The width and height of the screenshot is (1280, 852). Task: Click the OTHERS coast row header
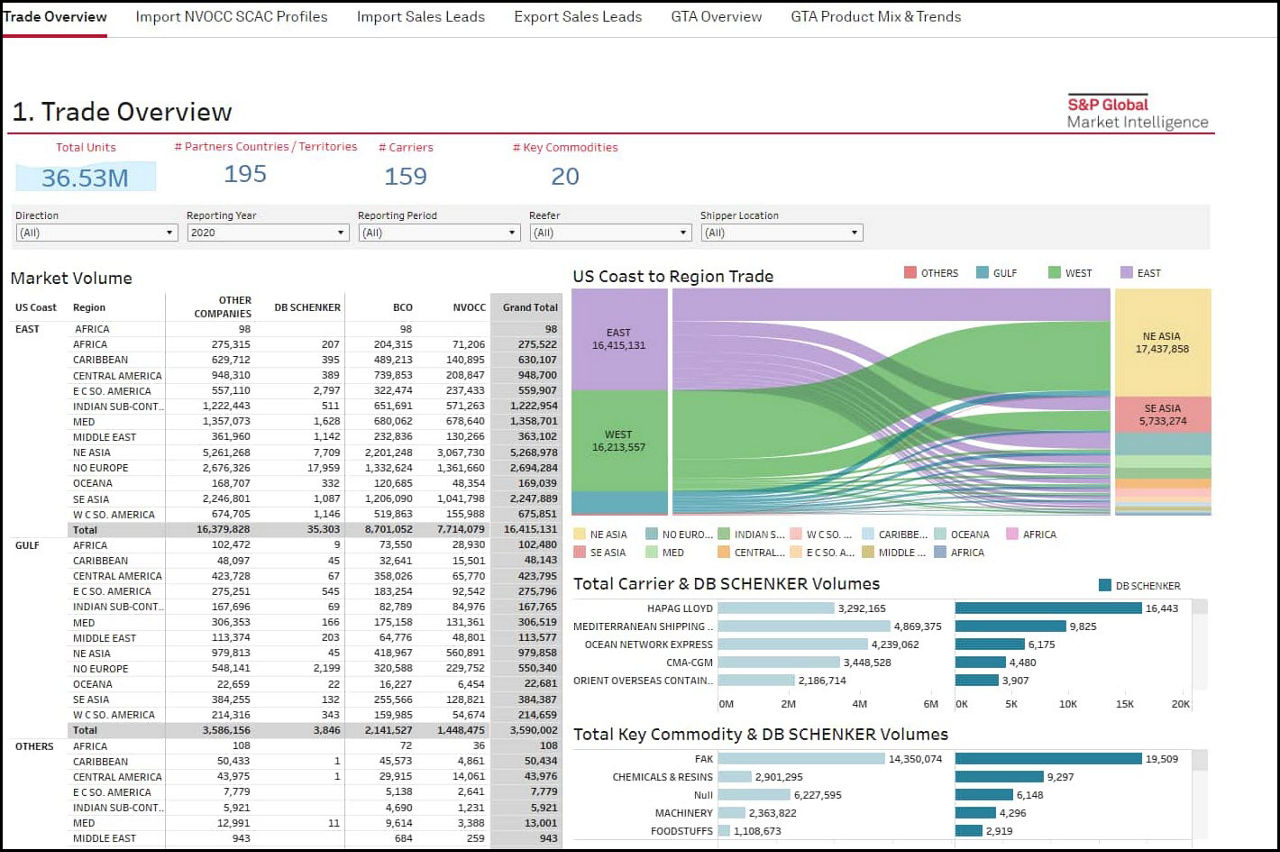pyautogui.click(x=33, y=746)
